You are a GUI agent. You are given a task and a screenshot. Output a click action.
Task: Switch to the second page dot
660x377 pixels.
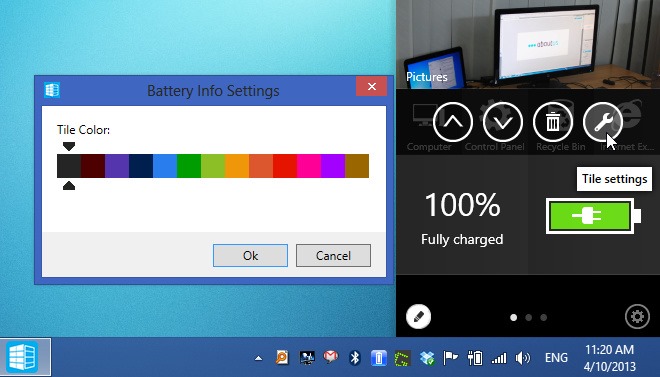click(x=528, y=317)
